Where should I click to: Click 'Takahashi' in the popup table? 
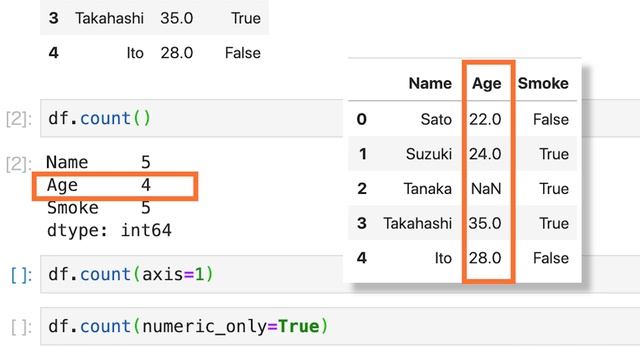click(417, 223)
